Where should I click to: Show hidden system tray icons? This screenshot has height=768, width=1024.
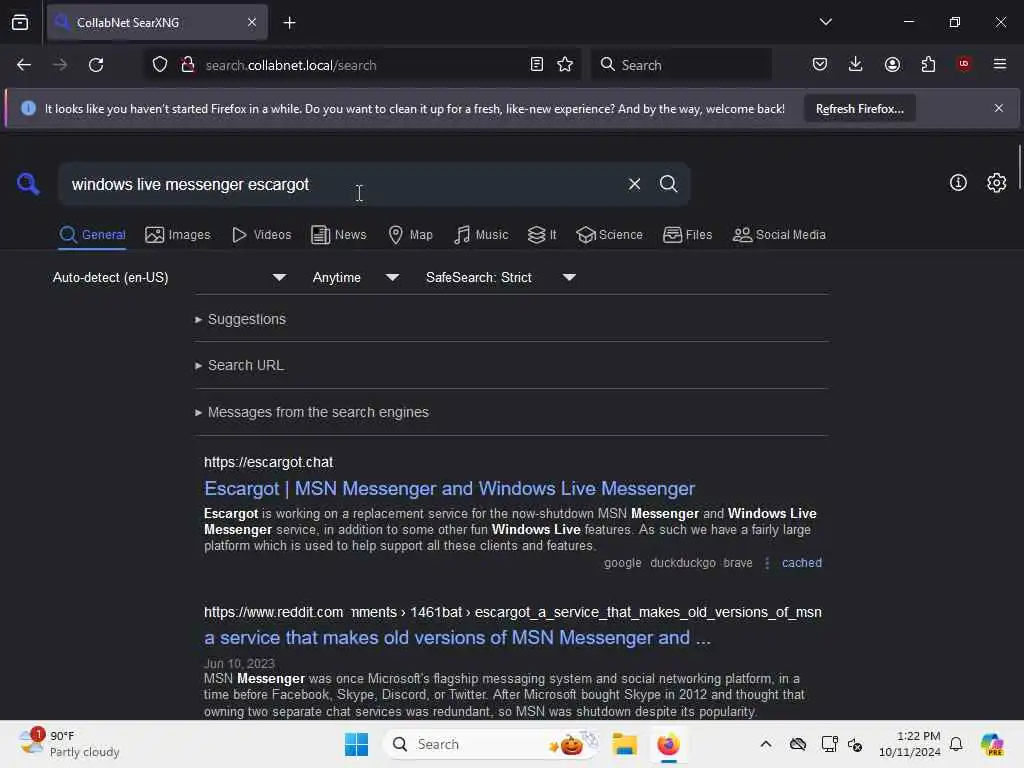click(x=766, y=744)
